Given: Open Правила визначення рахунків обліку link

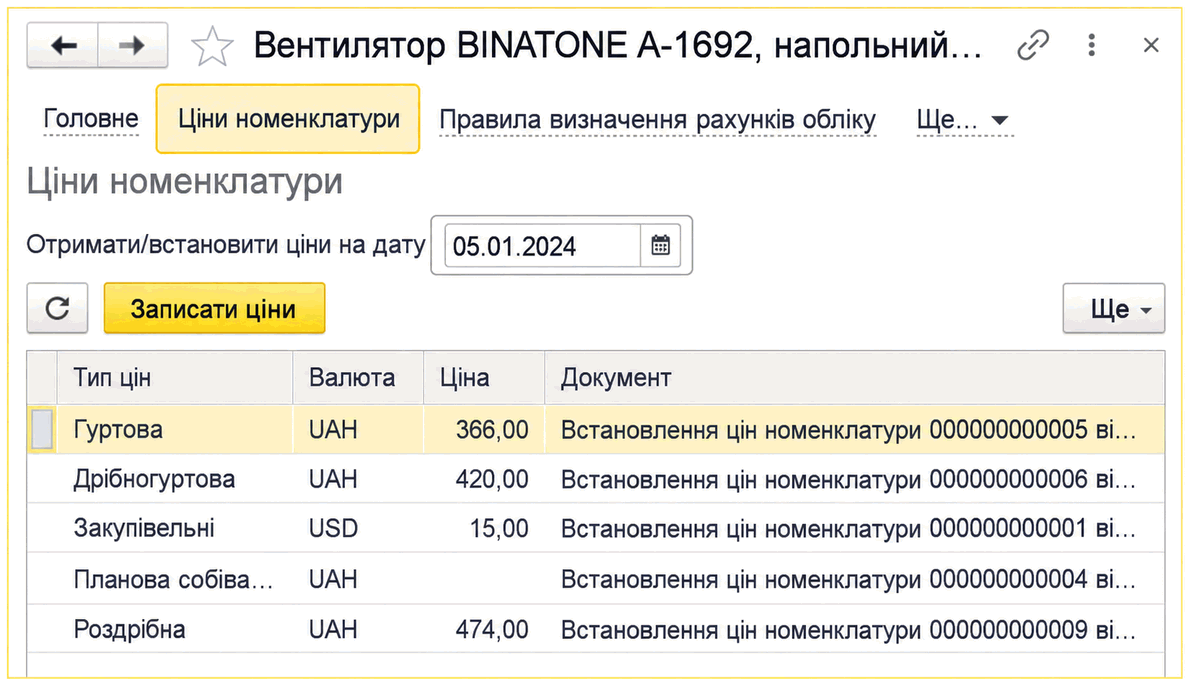Looking at the screenshot, I should click(x=657, y=120).
